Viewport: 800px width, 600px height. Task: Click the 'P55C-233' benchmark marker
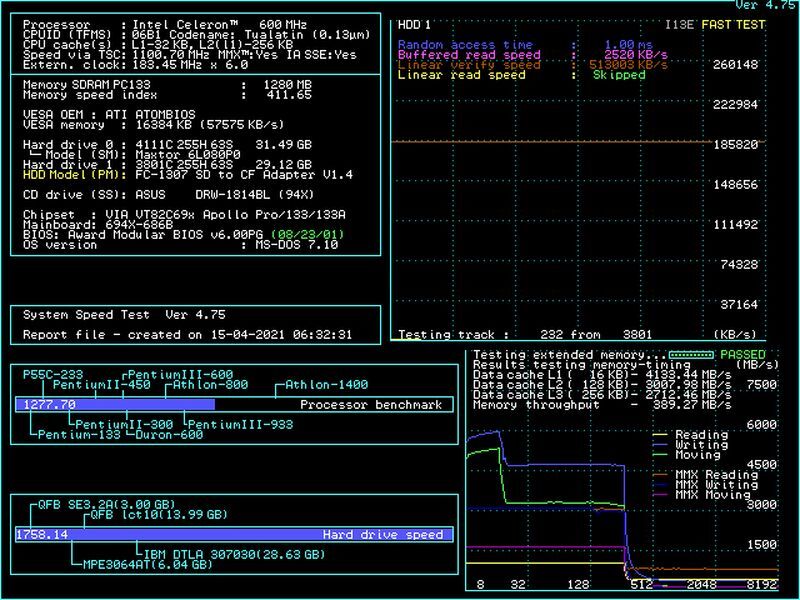pos(53,375)
